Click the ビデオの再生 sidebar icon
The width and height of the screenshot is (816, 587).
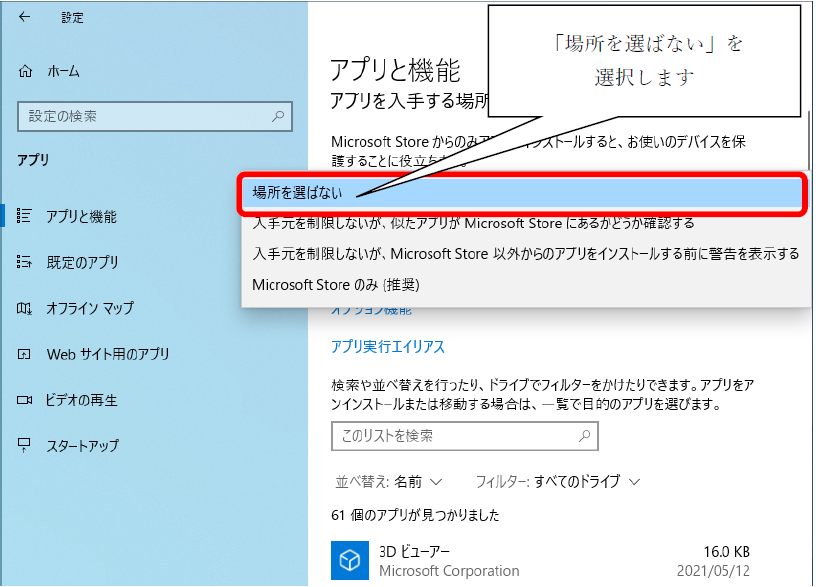tap(26, 400)
